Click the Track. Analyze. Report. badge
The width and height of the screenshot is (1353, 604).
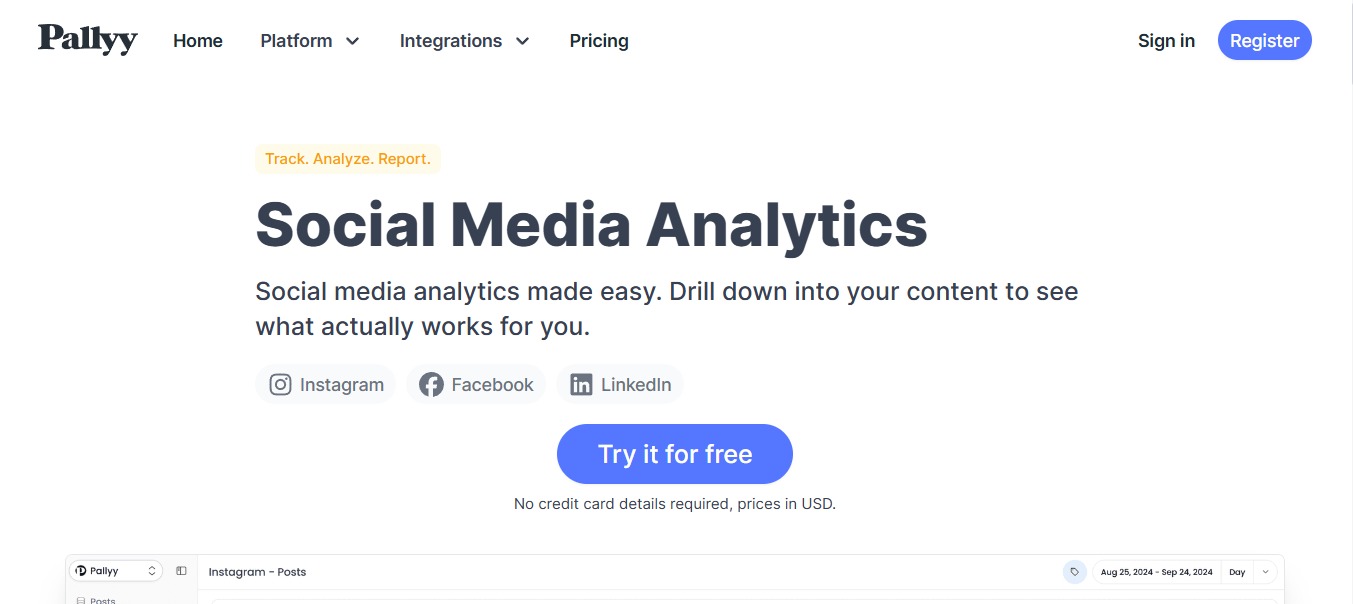pyautogui.click(x=348, y=158)
